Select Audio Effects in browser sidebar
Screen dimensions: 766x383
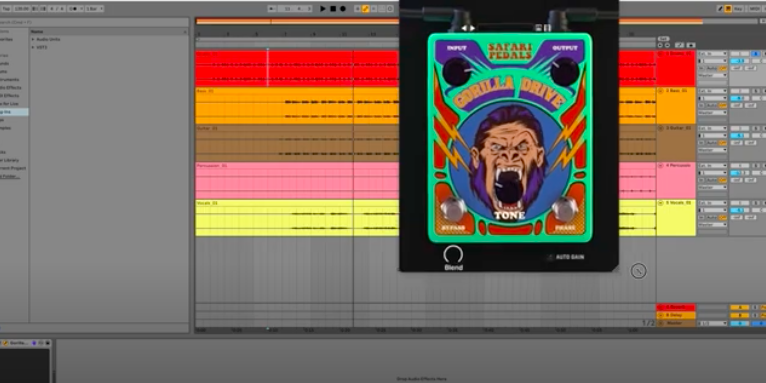pos(10,87)
